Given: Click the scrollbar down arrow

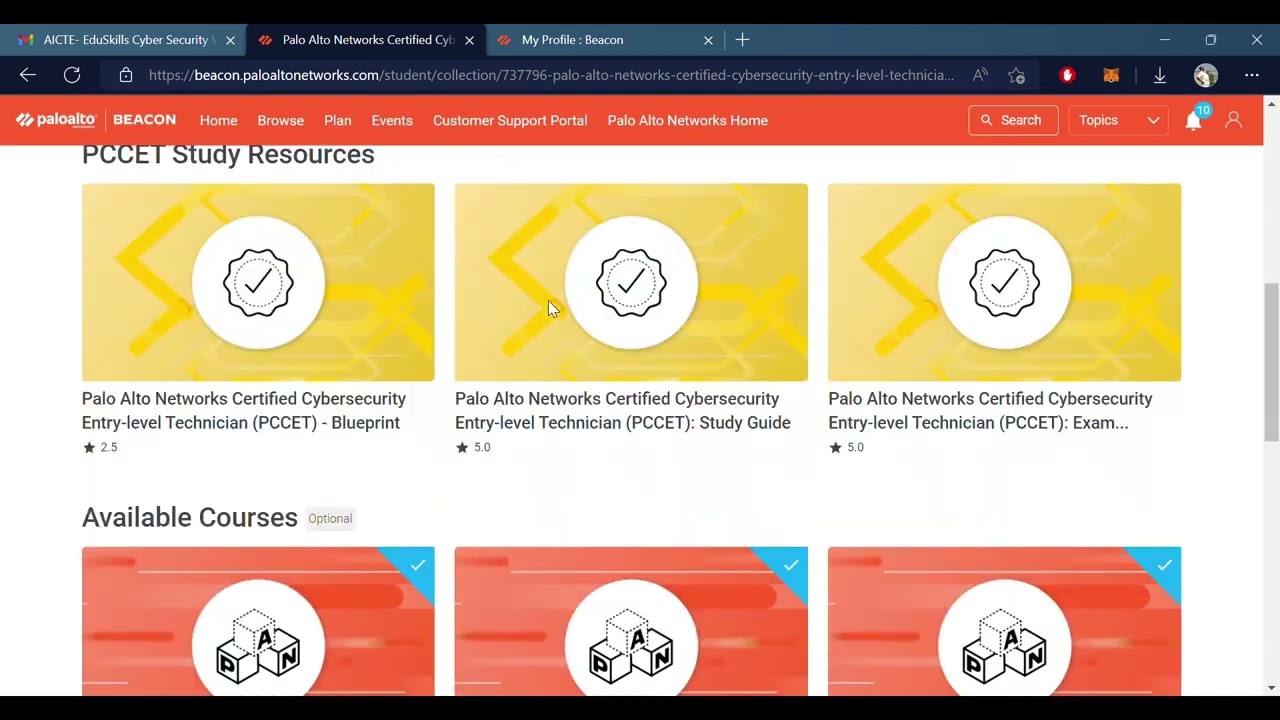Looking at the screenshot, I should click(1271, 688).
